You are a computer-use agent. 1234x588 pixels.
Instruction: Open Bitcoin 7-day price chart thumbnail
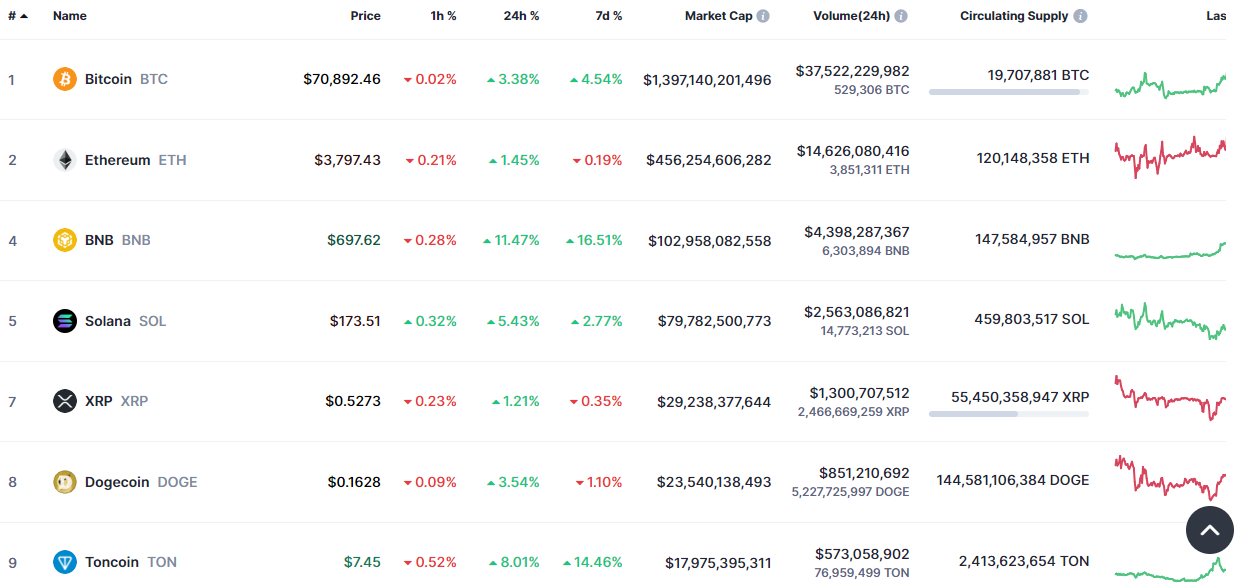[x=1170, y=85]
